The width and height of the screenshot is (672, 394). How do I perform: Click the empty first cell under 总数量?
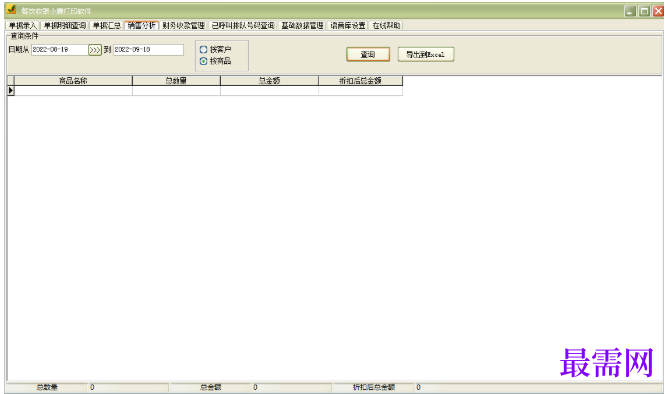176,90
